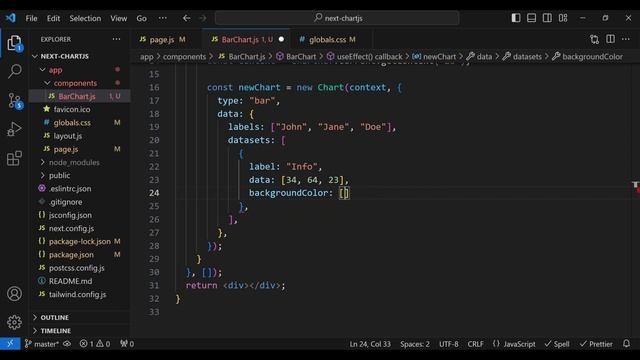
Task: Change indentation via Spaces: 2
Action: [x=415, y=344]
